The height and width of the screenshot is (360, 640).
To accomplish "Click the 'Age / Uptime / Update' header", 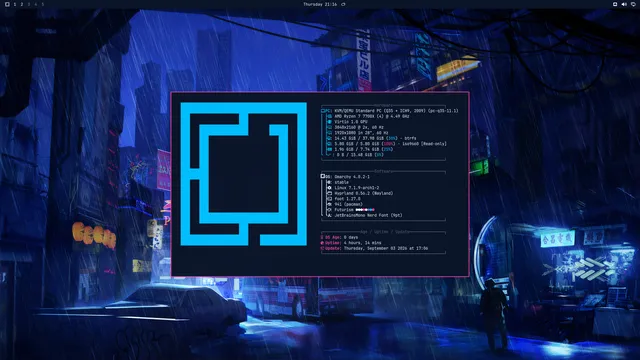I will tap(385, 232).
